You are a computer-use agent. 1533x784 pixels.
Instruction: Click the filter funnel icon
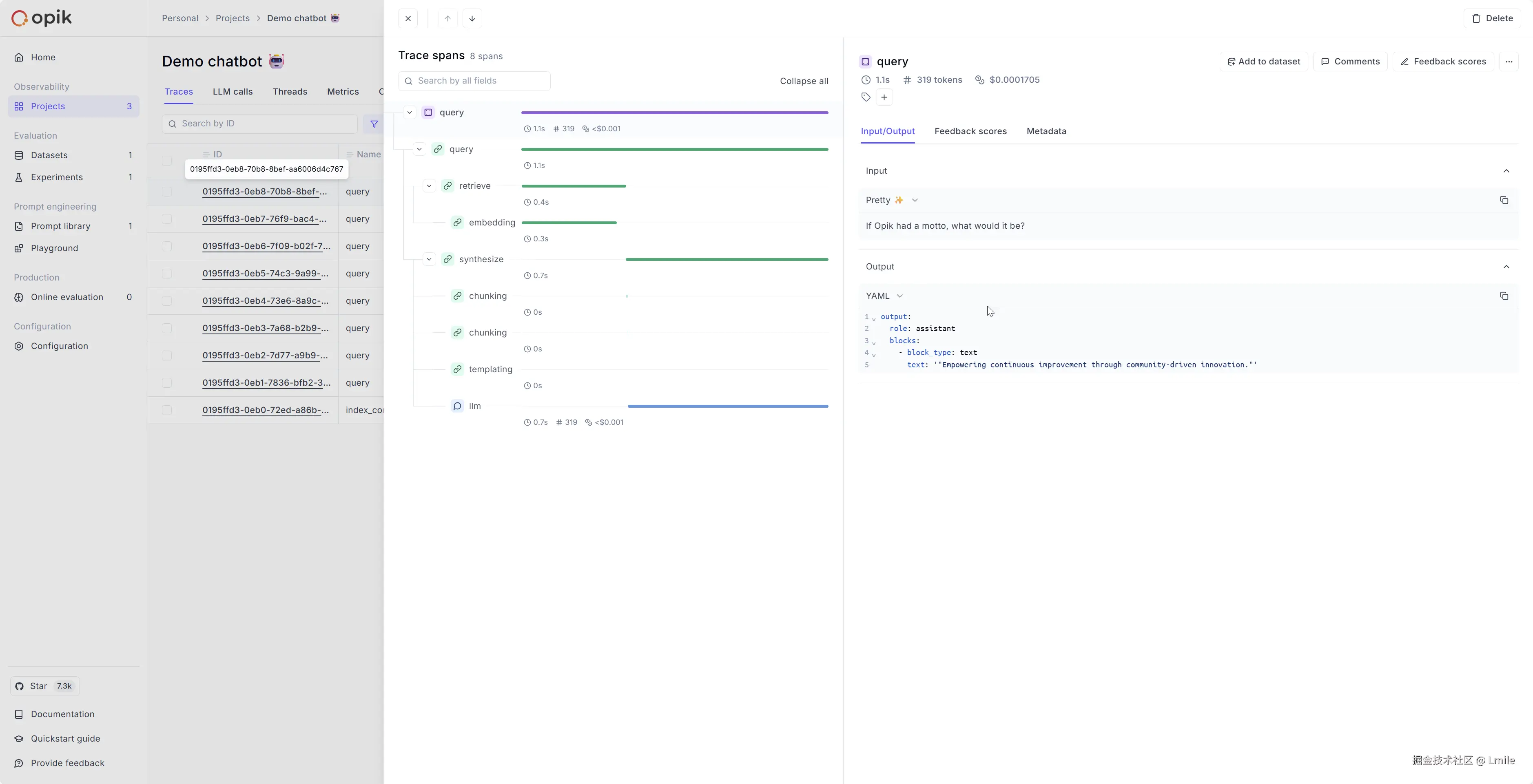374,124
